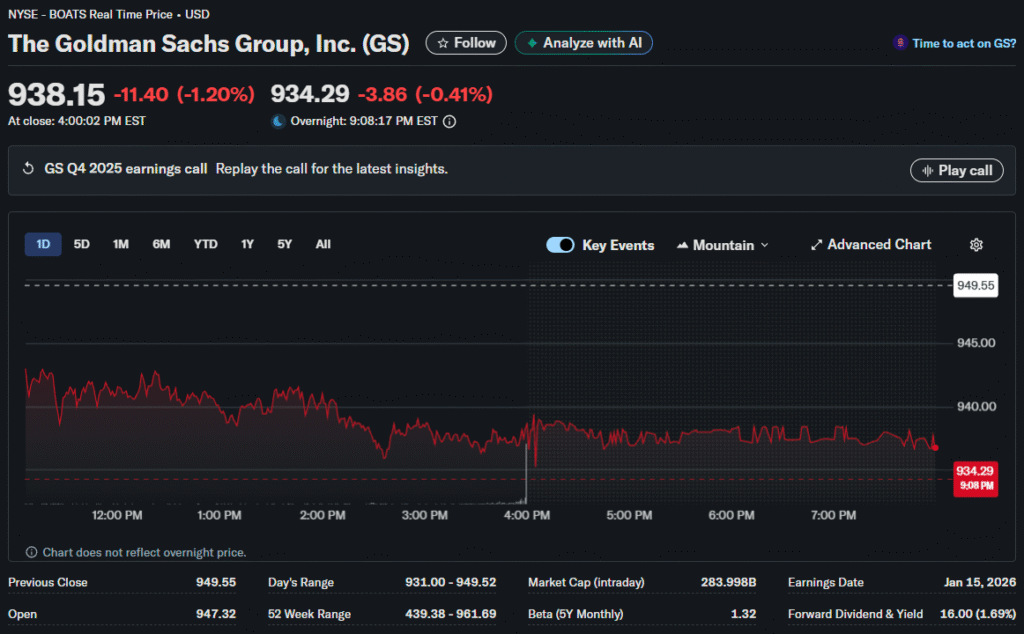Expand the Mountain chart type dropdown
1024x634 pixels.
(723, 245)
